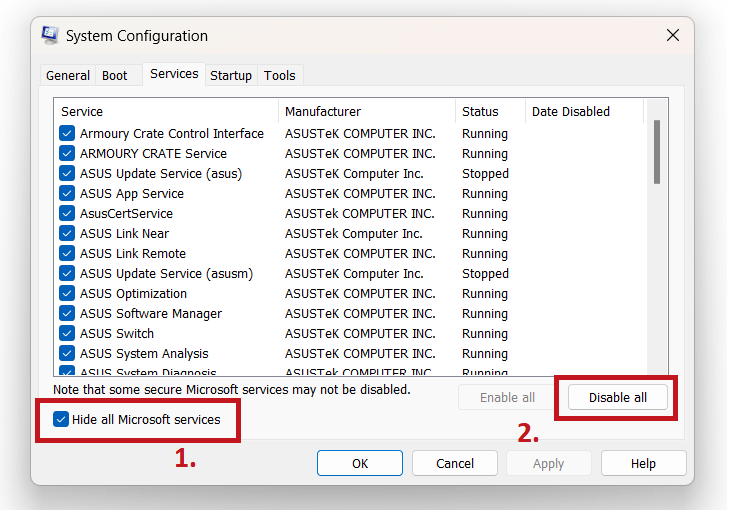Click Stopped status of ASUS Update Service (asusm)
Image resolution: width=730 pixels, height=517 pixels.
click(487, 274)
